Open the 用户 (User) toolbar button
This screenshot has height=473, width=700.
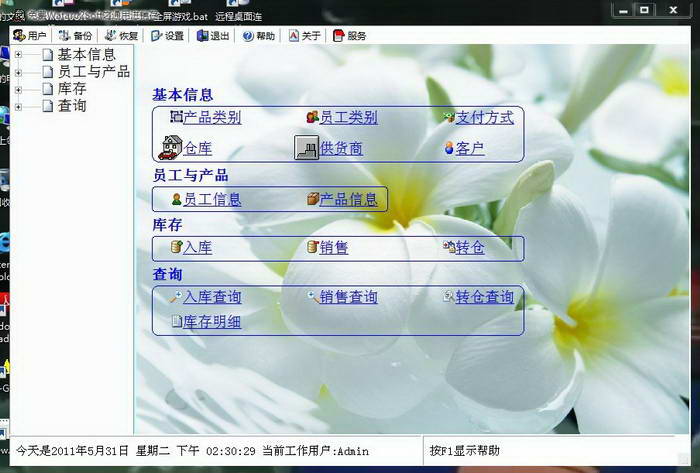pos(29,36)
